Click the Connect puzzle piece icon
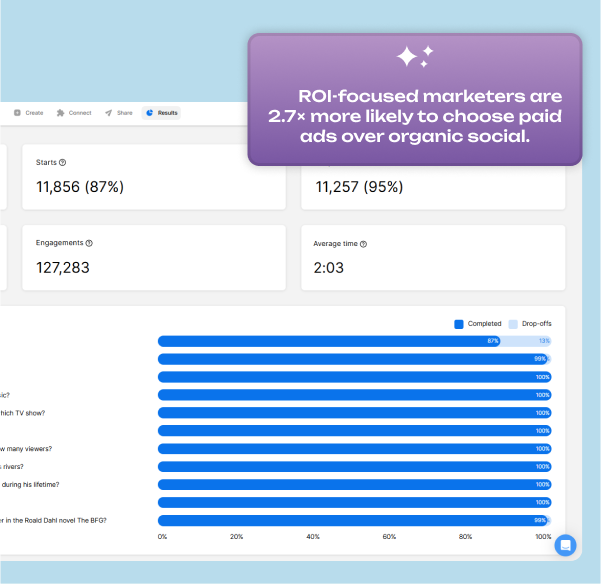 click(x=61, y=113)
